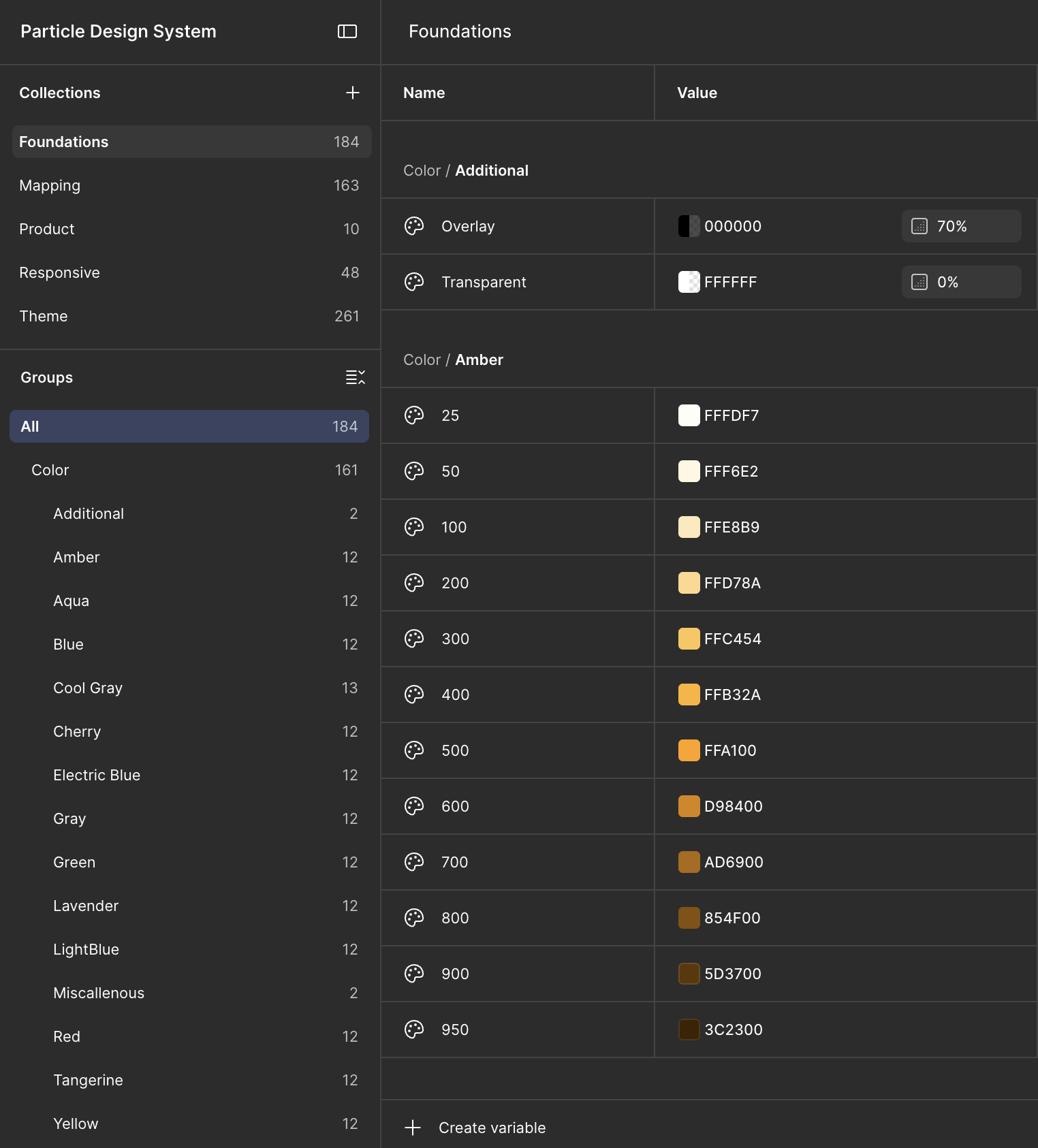Select the Amber group in sidebar
This screenshot has height=1148, width=1038.
click(189, 557)
